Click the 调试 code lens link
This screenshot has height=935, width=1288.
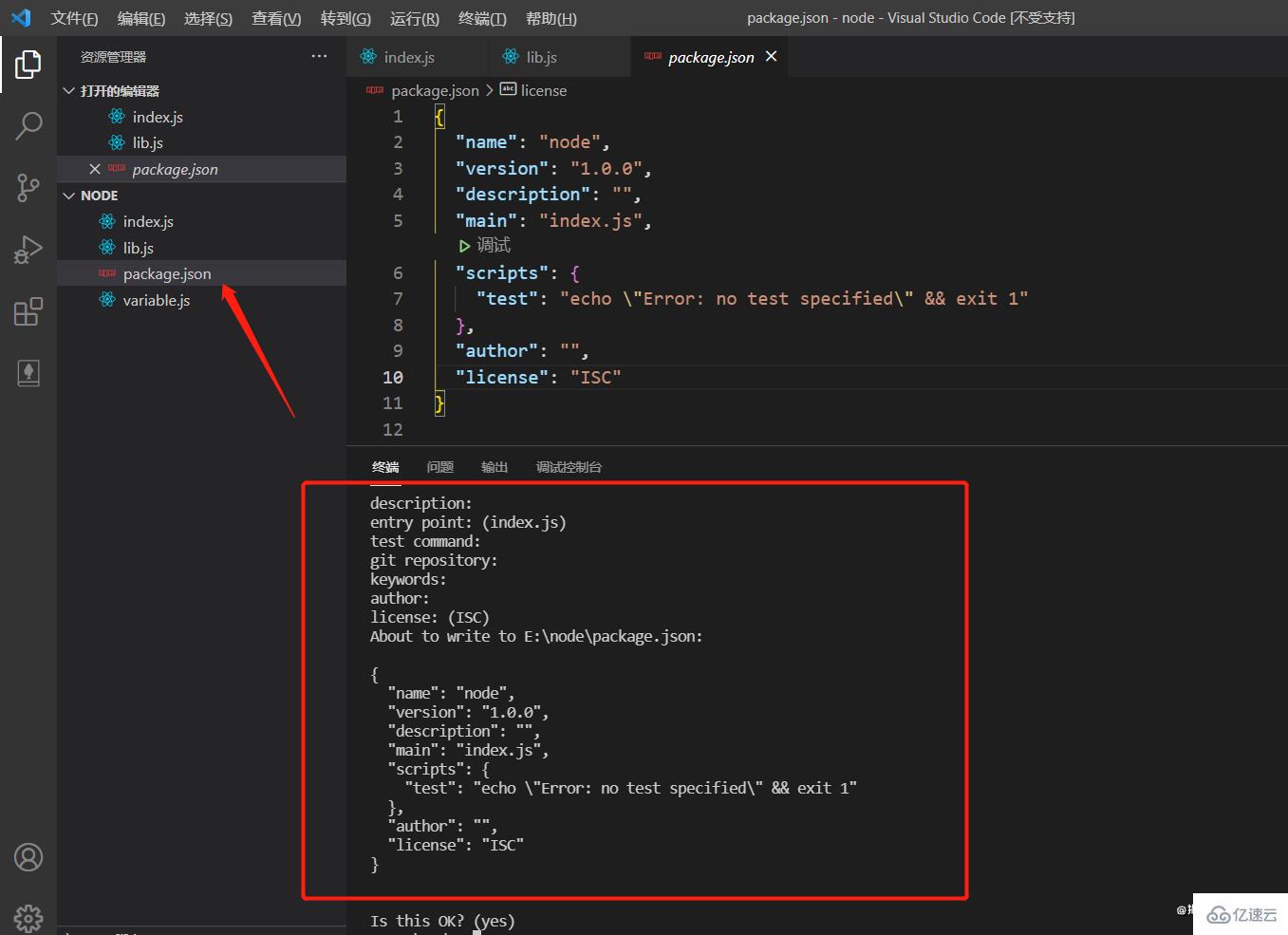pyautogui.click(x=494, y=246)
